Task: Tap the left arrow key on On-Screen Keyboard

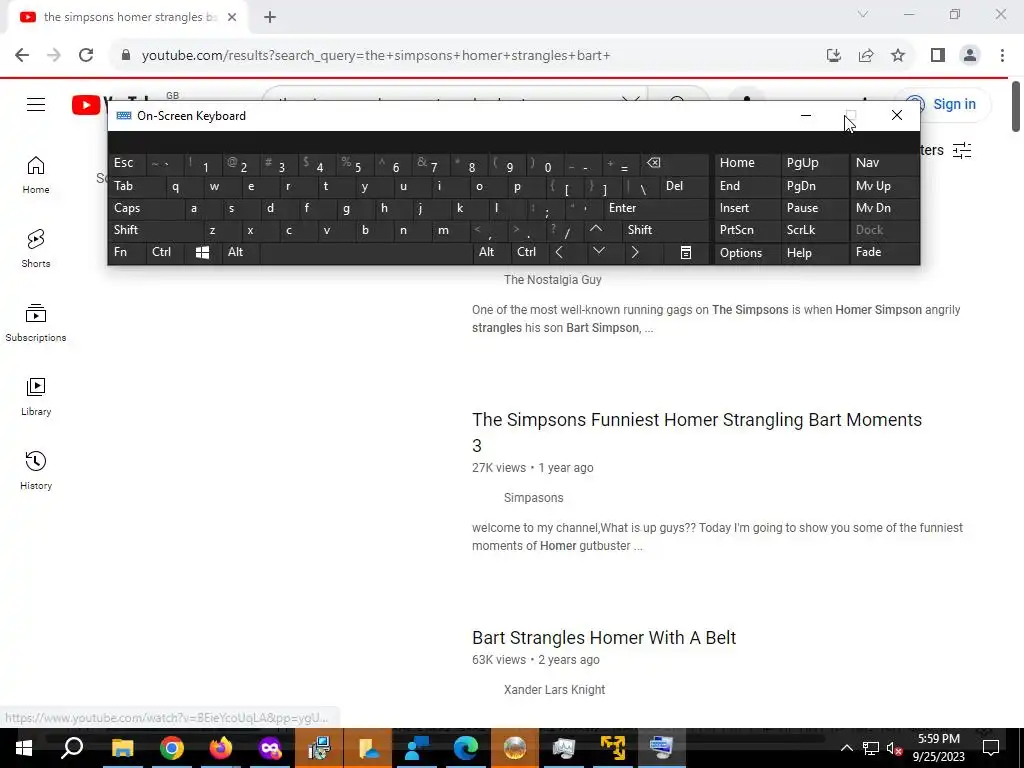Action: [x=560, y=252]
